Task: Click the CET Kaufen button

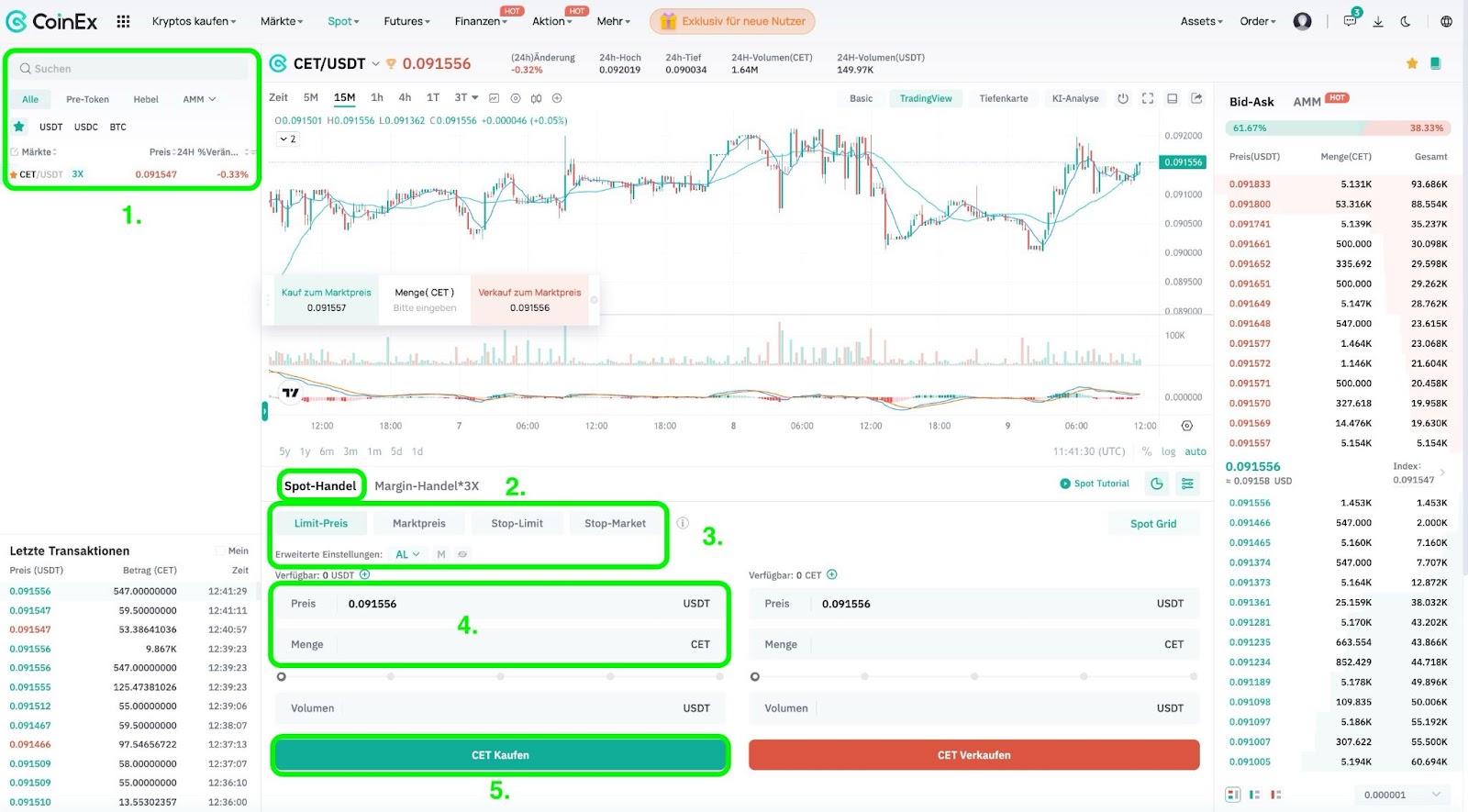Action: (500, 755)
